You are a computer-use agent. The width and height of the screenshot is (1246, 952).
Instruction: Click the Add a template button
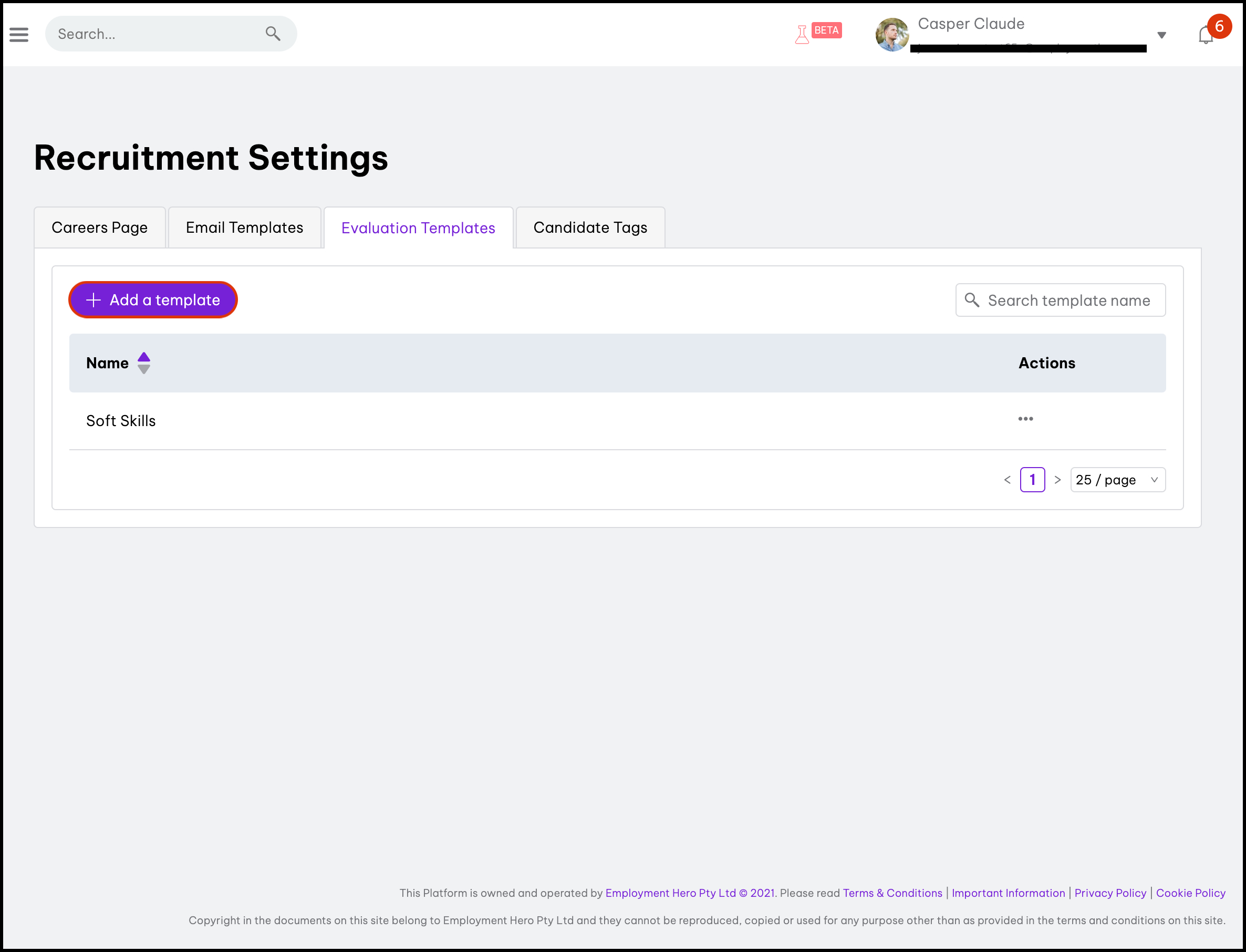153,300
